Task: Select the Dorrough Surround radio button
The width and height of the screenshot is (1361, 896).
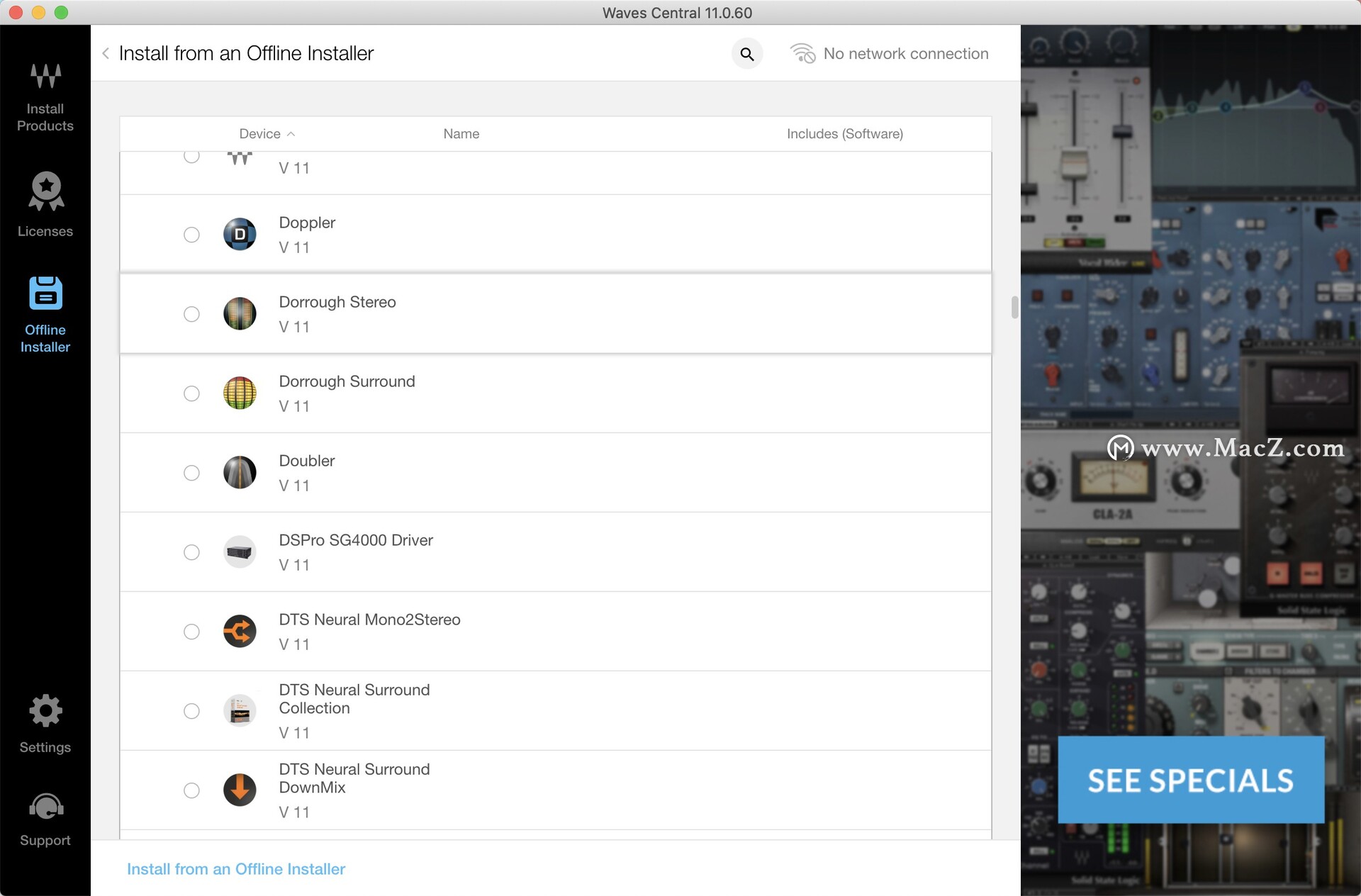Action: pos(191,393)
